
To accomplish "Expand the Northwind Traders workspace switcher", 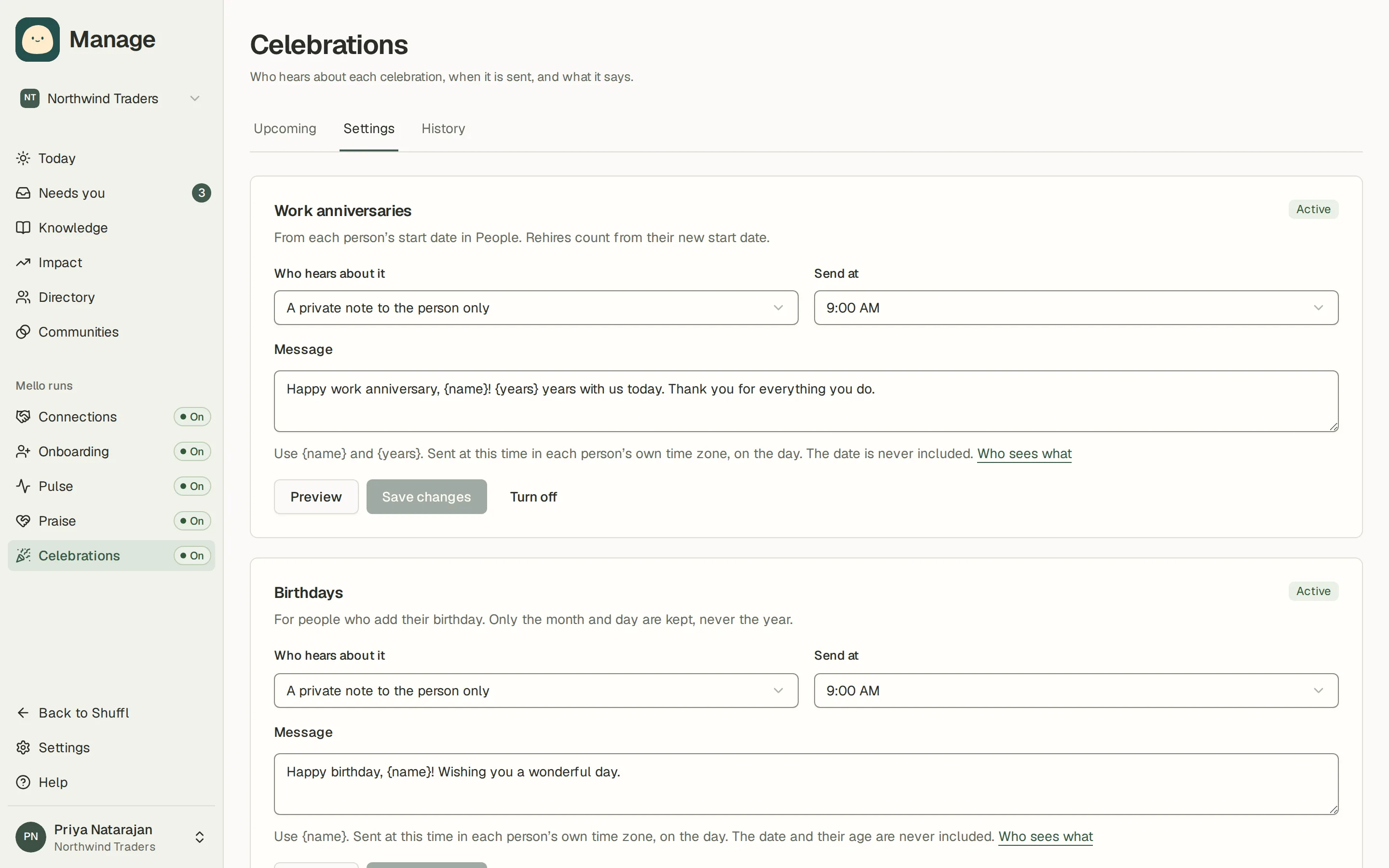I will 111,98.
